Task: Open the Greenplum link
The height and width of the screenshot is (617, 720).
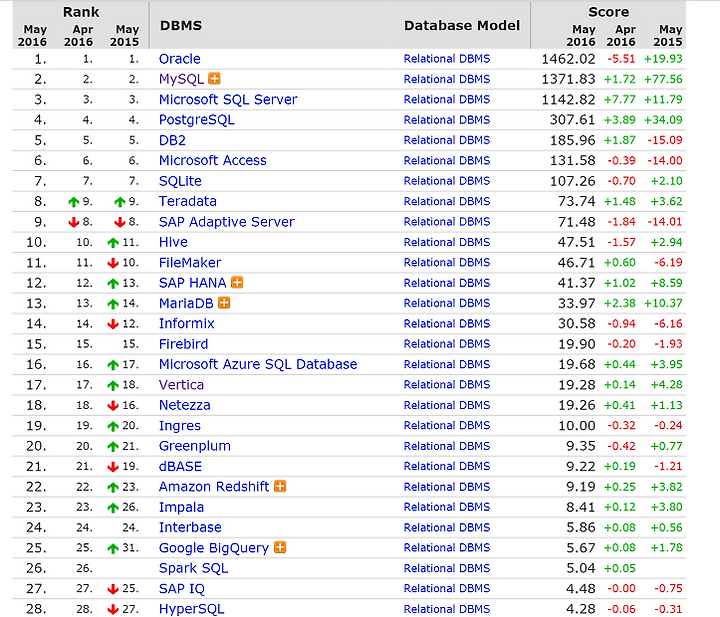Action: [195, 446]
